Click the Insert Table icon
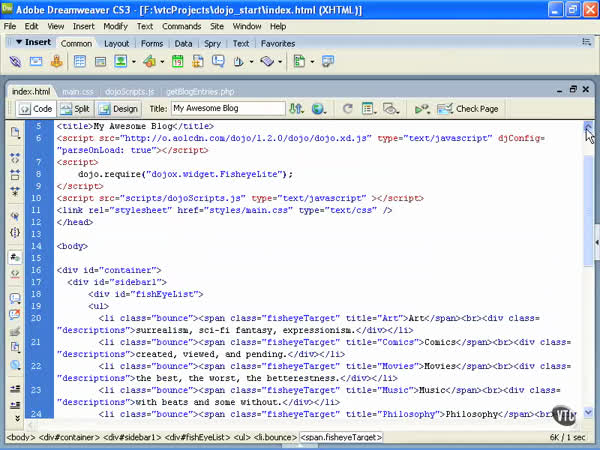 tap(80, 62)
